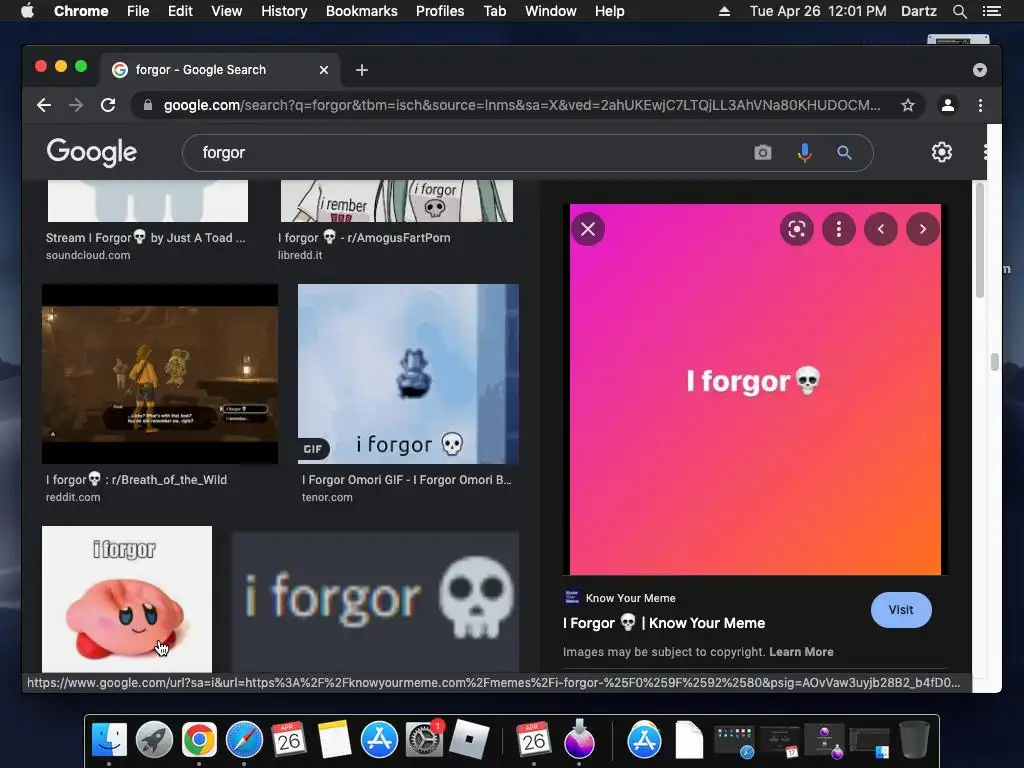
Task: Open the preview's three-dot options menu
Action: pyautogui.click(x=839, y=229)
